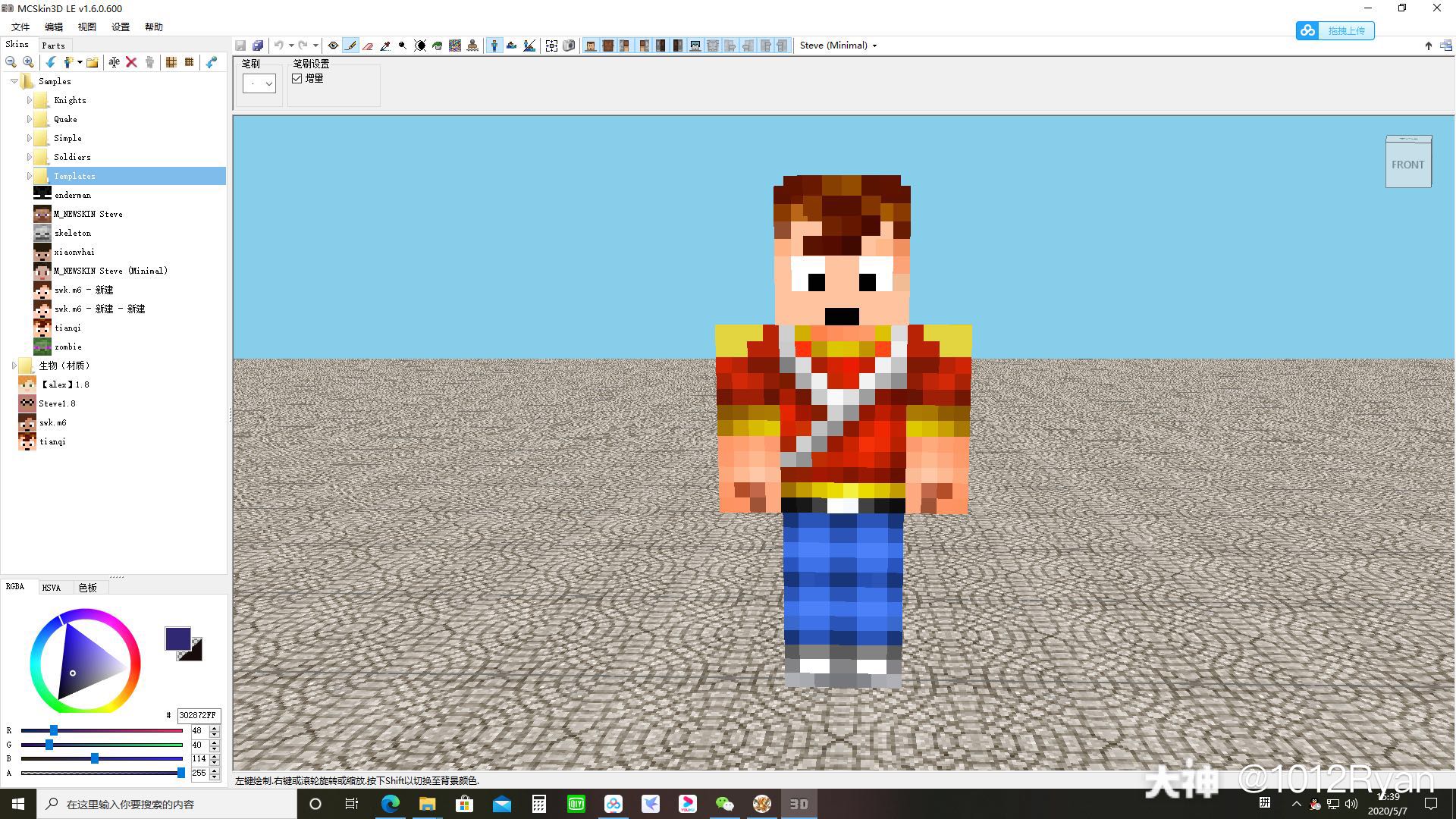Click the up arrow at toolbar right

point(1429,45)
